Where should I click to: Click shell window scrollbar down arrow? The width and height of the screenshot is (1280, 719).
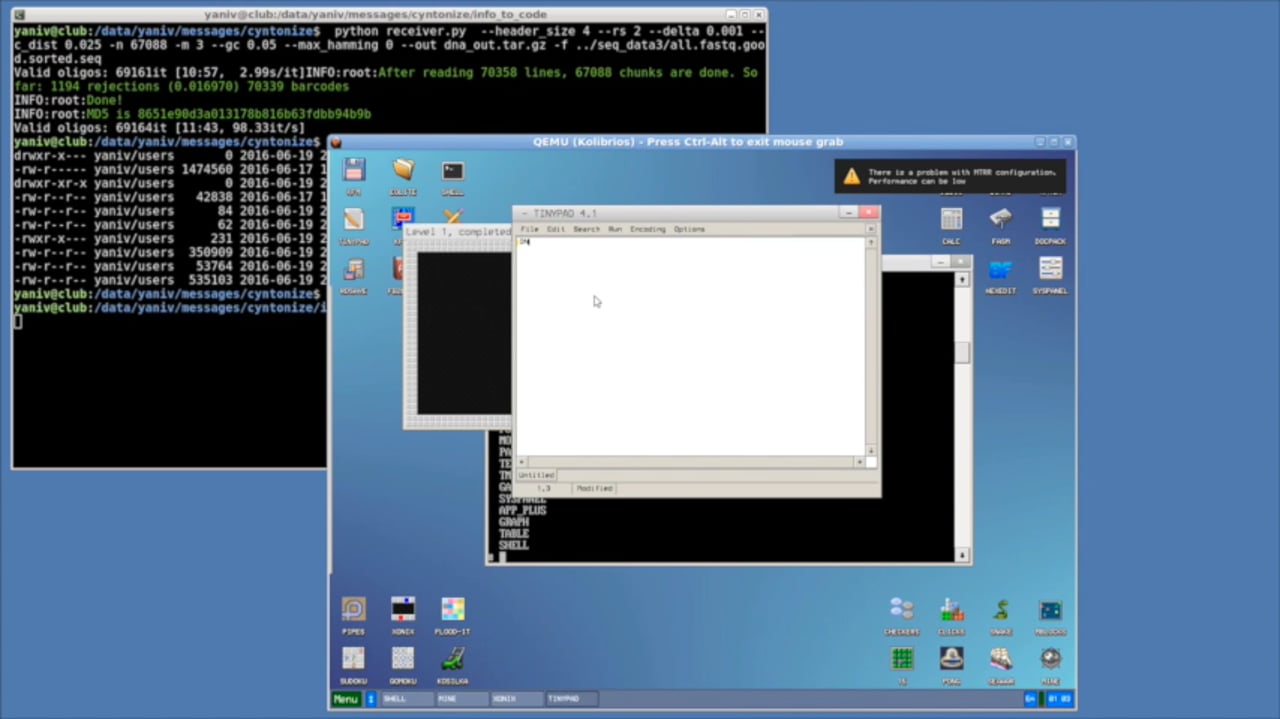tap(962, 555)
